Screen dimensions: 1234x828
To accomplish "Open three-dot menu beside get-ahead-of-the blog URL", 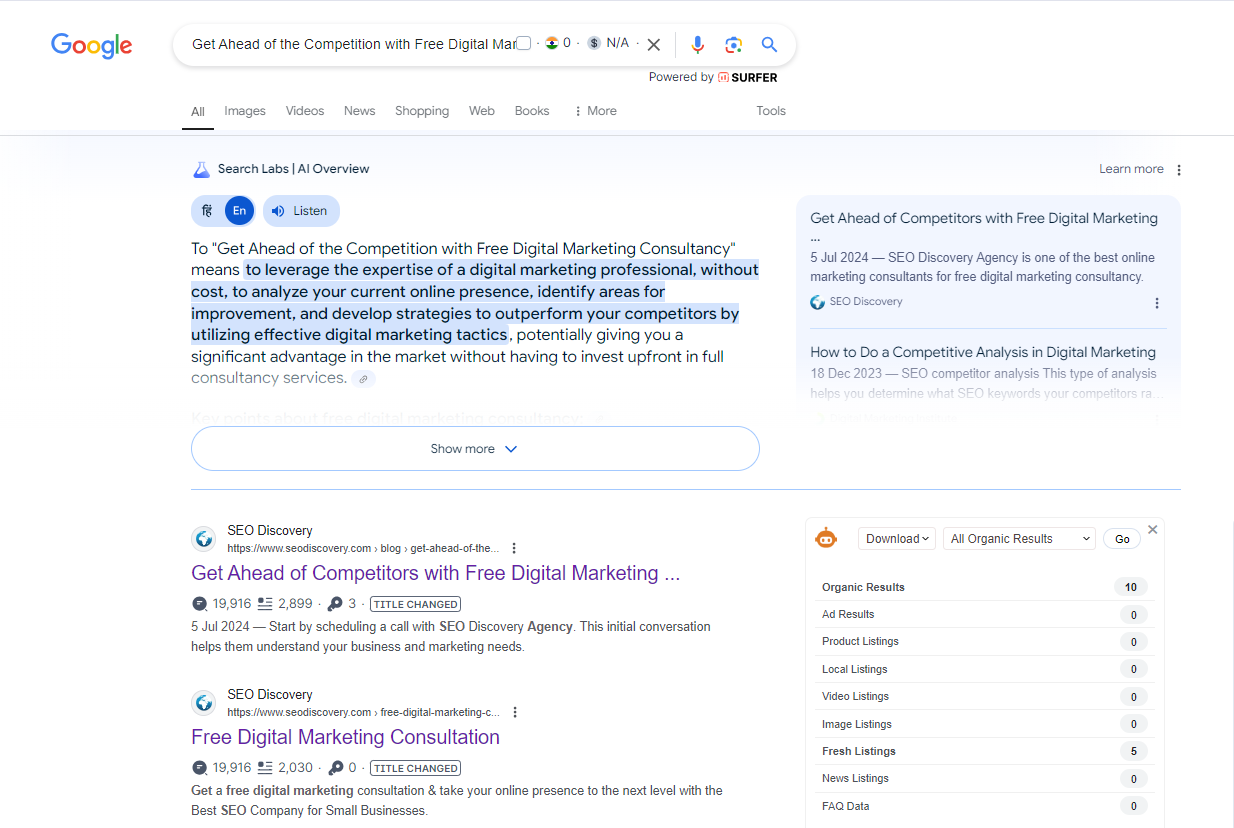I will [x=514, y=548].
